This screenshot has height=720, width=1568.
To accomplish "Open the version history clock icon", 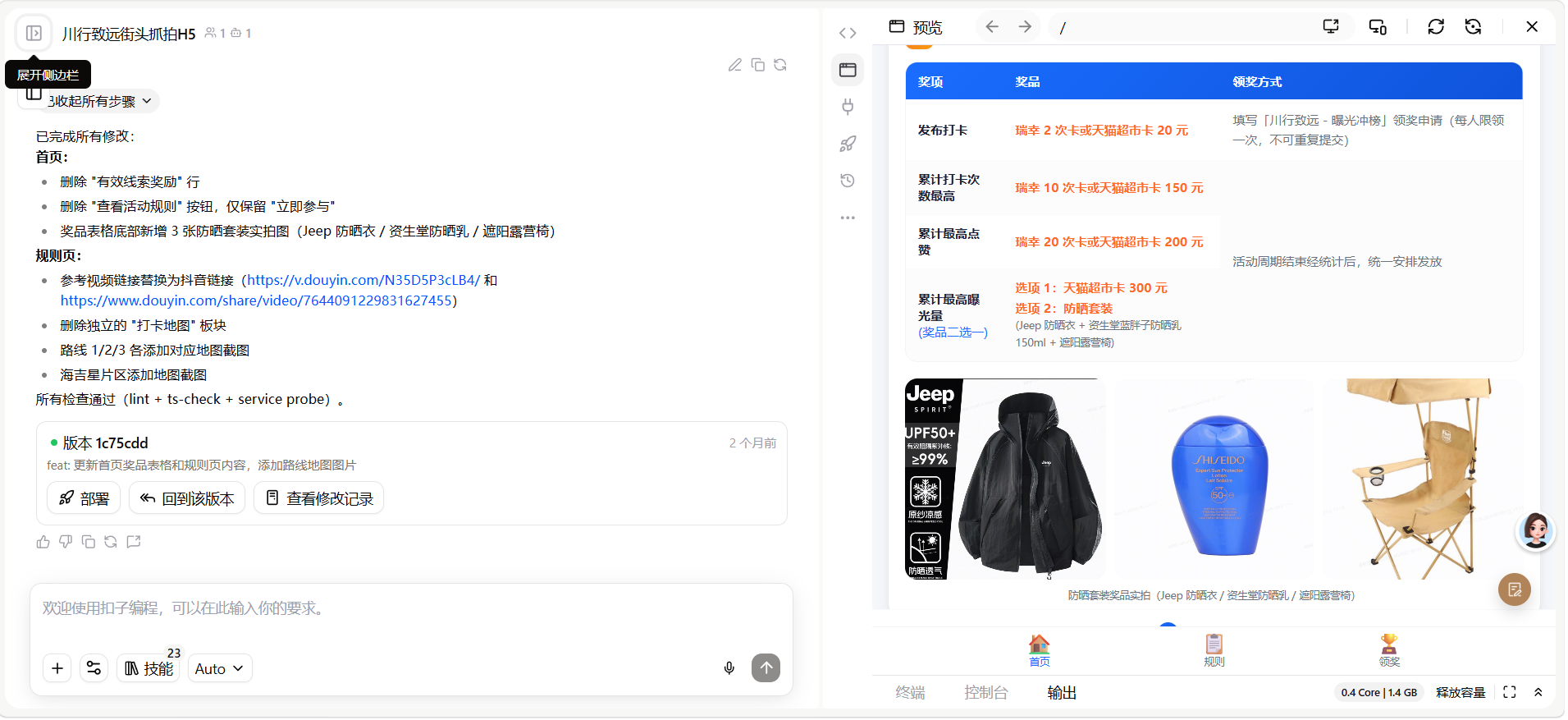I will pos(848,181).
